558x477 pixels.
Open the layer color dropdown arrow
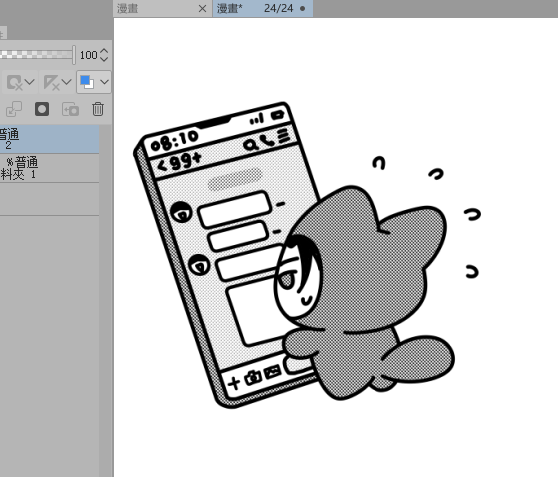pyautogui.click(x=104, y=82)
